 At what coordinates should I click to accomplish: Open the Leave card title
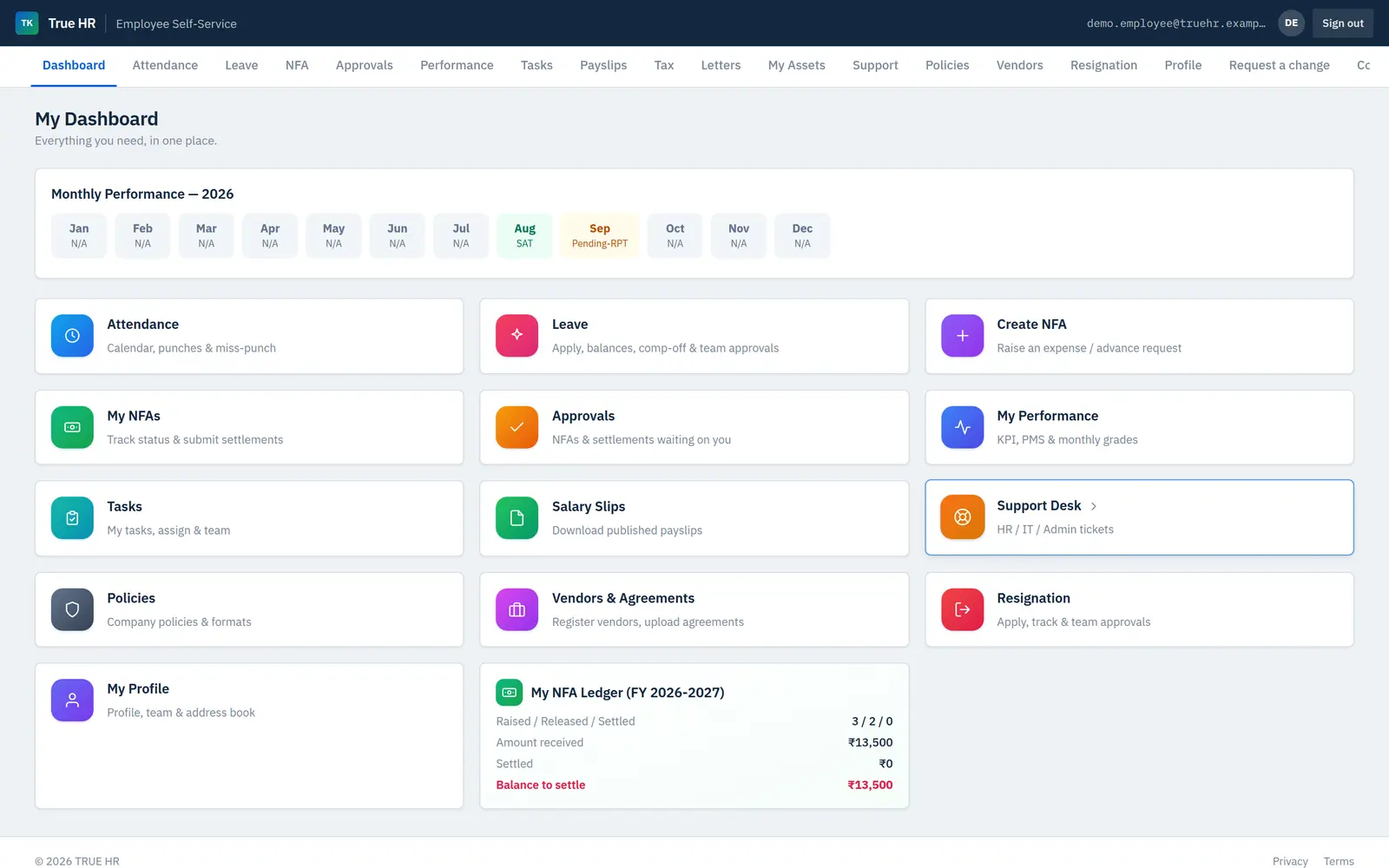click(569, 325)
